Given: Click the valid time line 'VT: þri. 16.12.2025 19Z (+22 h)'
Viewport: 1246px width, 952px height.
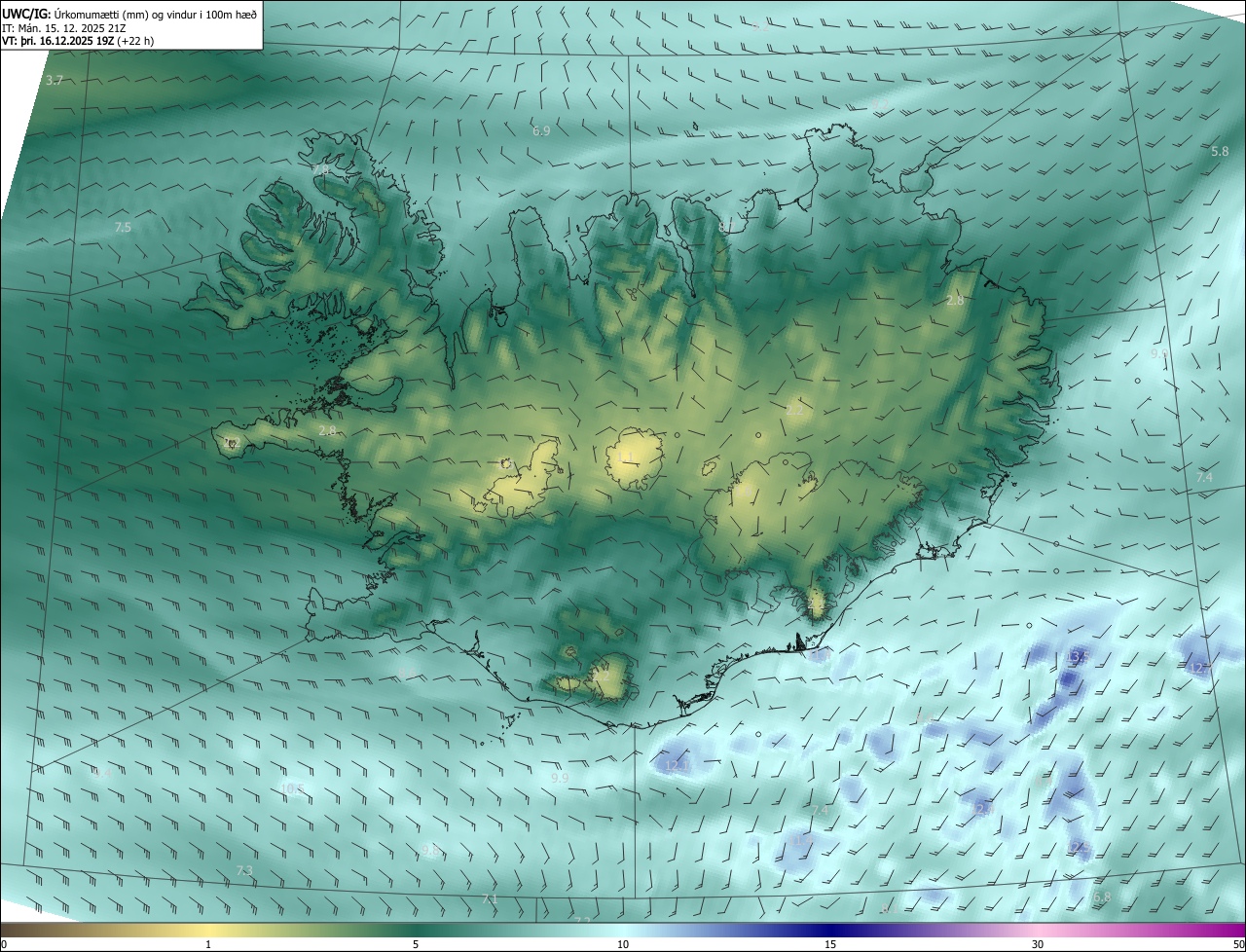Looking at the screenshot, I should click(x=78, y=41).
